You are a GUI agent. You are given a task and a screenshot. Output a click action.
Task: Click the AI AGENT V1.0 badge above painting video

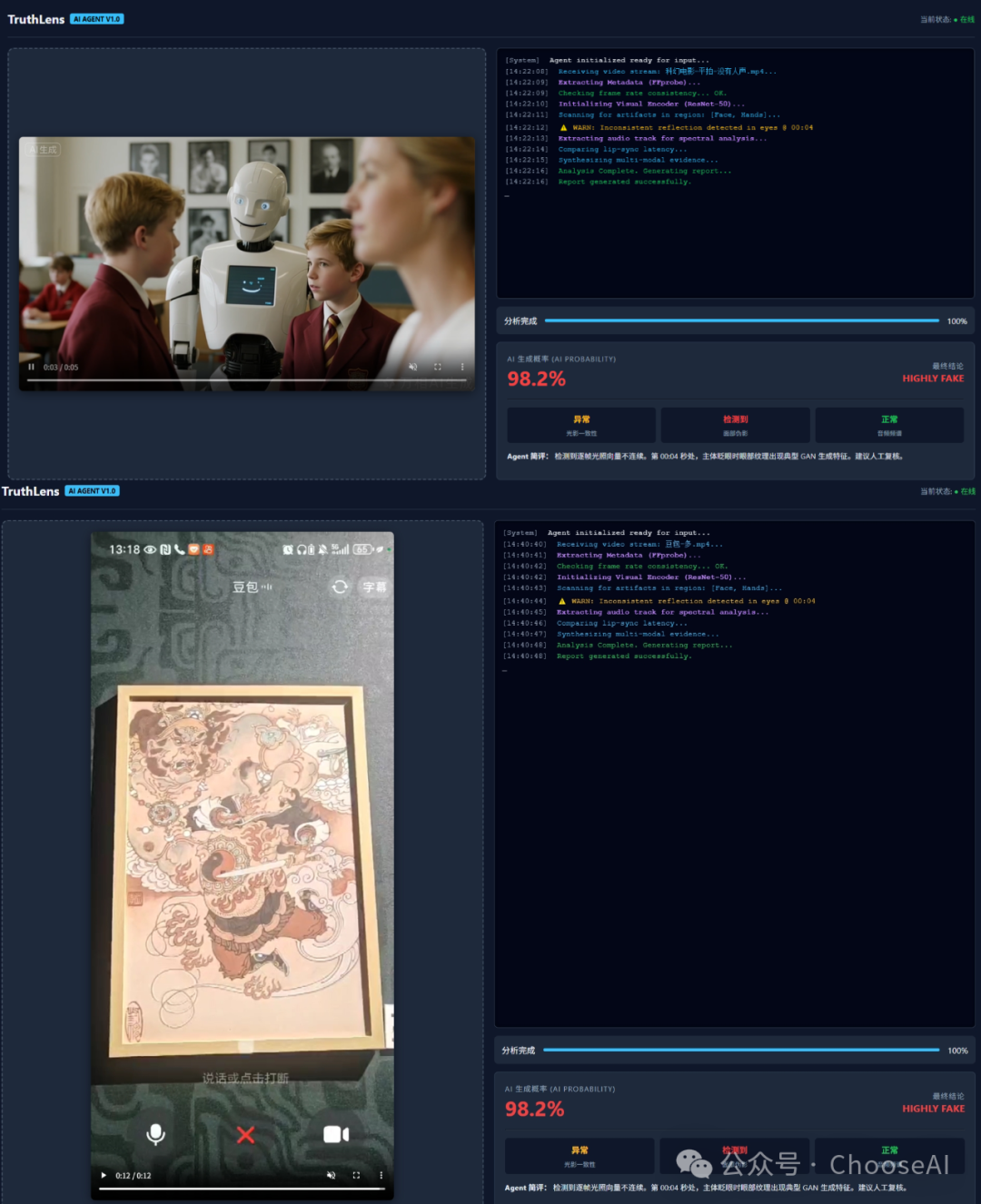(92, 491)
